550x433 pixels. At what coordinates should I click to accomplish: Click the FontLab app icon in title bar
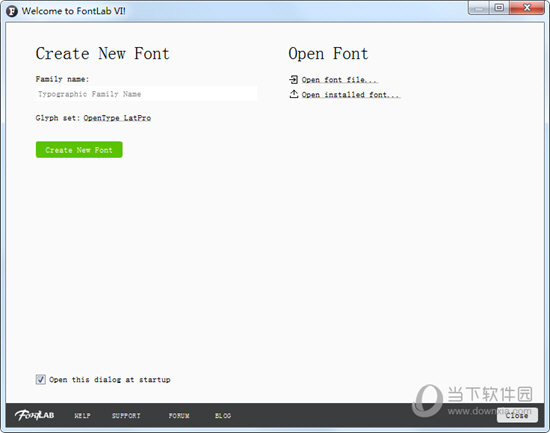coord(12,11)
